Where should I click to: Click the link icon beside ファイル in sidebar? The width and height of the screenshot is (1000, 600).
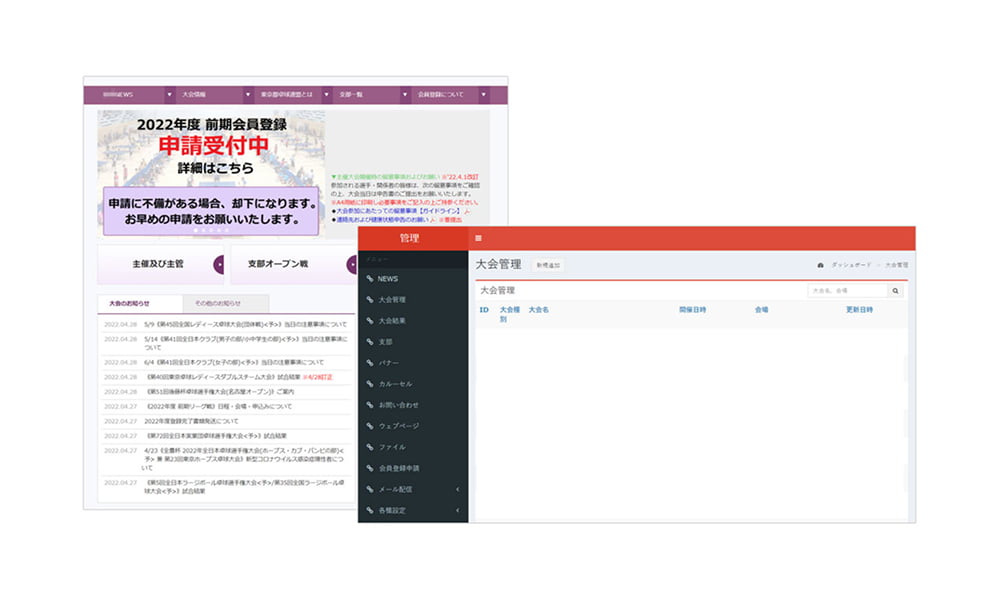tap(369, 447)
